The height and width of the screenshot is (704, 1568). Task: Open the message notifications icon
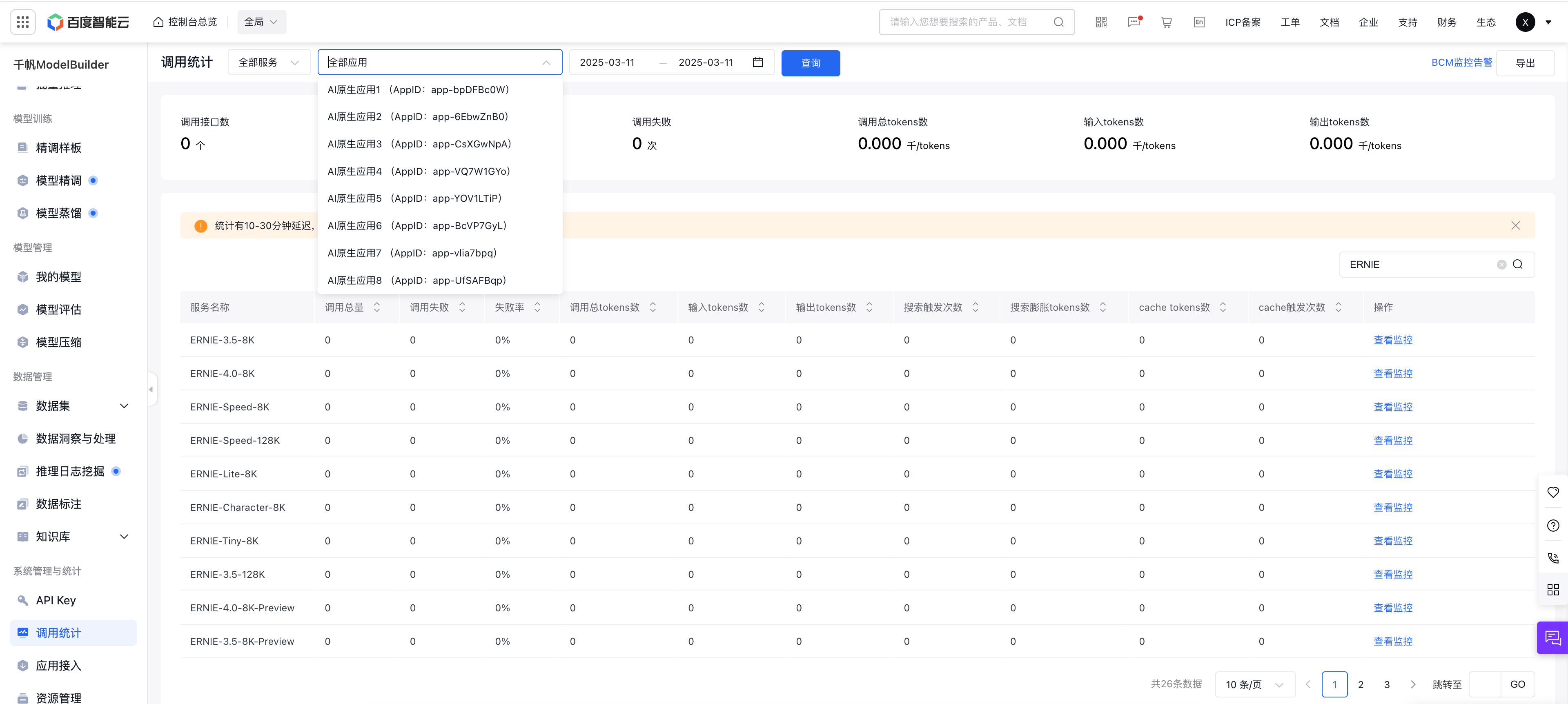click(1134, 22)
